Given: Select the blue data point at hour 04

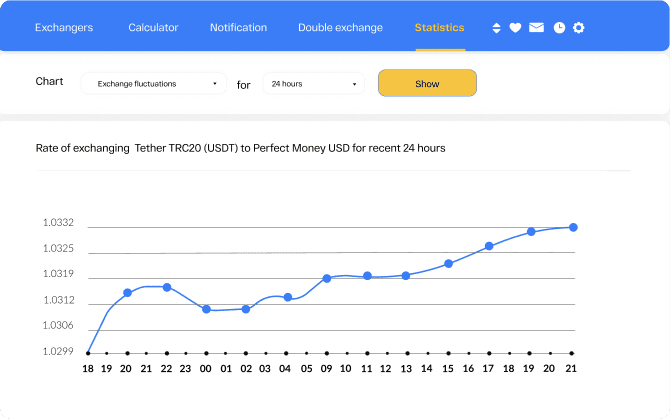Looking at the screenshot, I should click(288, 297).
